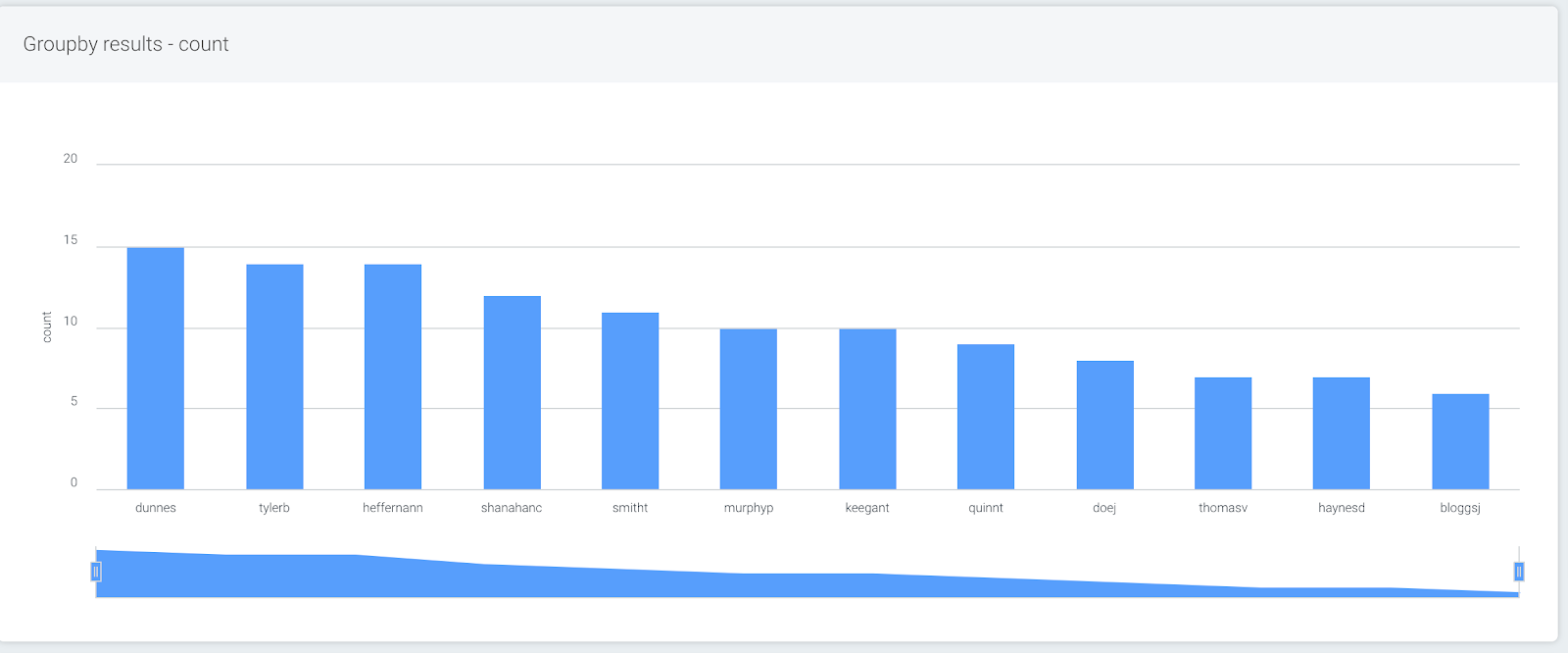This screenshot has width=1568, height=653.
Task: Click the doej bar
Action: pos(1104,425)
